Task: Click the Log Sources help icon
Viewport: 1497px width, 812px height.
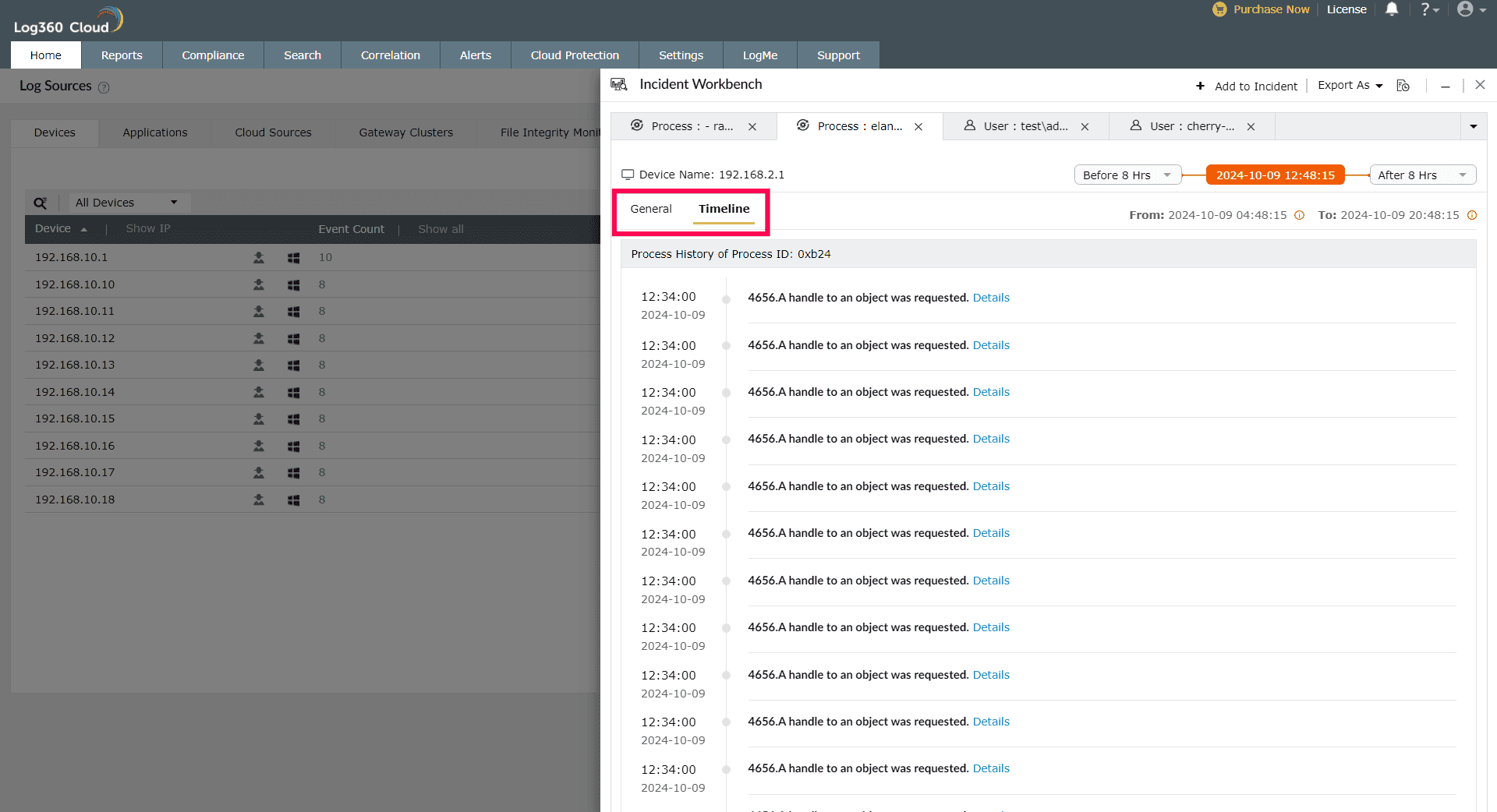Action: (x=104, y=87)
